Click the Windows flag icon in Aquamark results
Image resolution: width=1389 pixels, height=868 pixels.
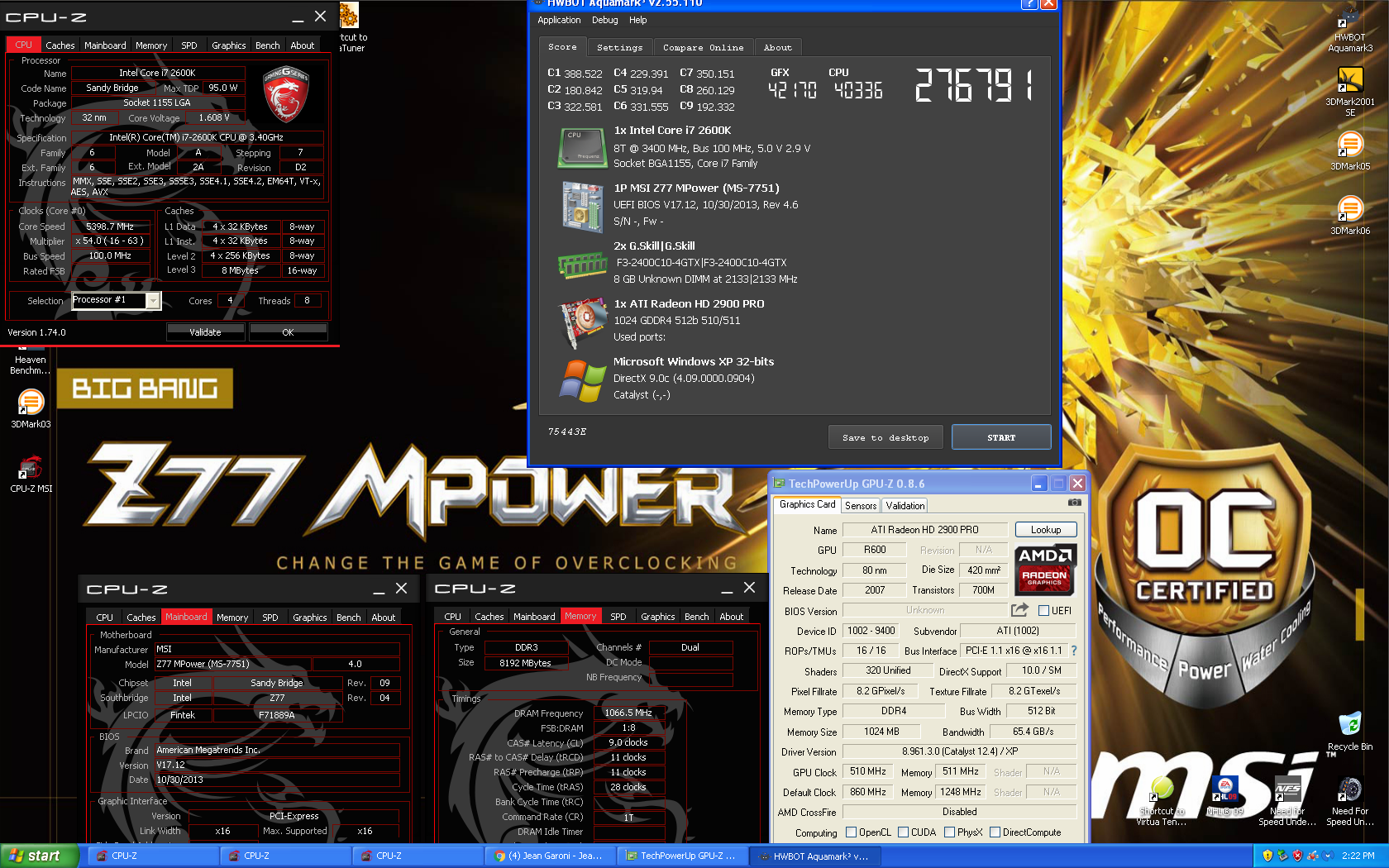coord(582,380)
